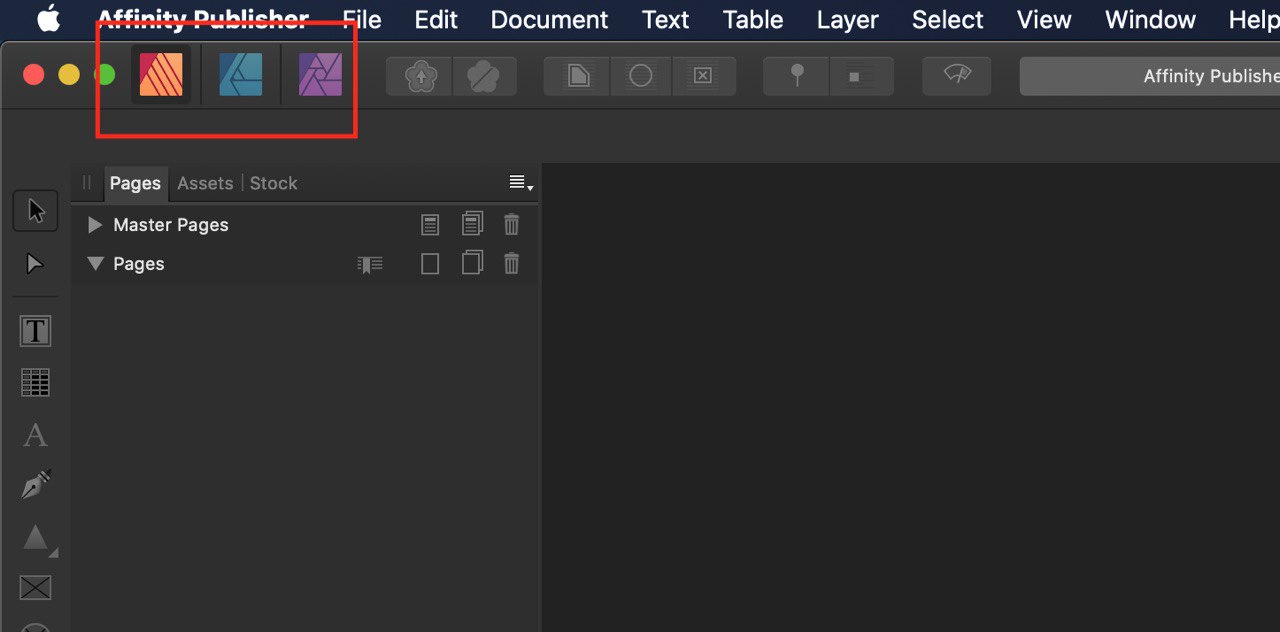Open the View menu
The height and width of the screenshot is (632, 1280).
[x=1044, y=19]
